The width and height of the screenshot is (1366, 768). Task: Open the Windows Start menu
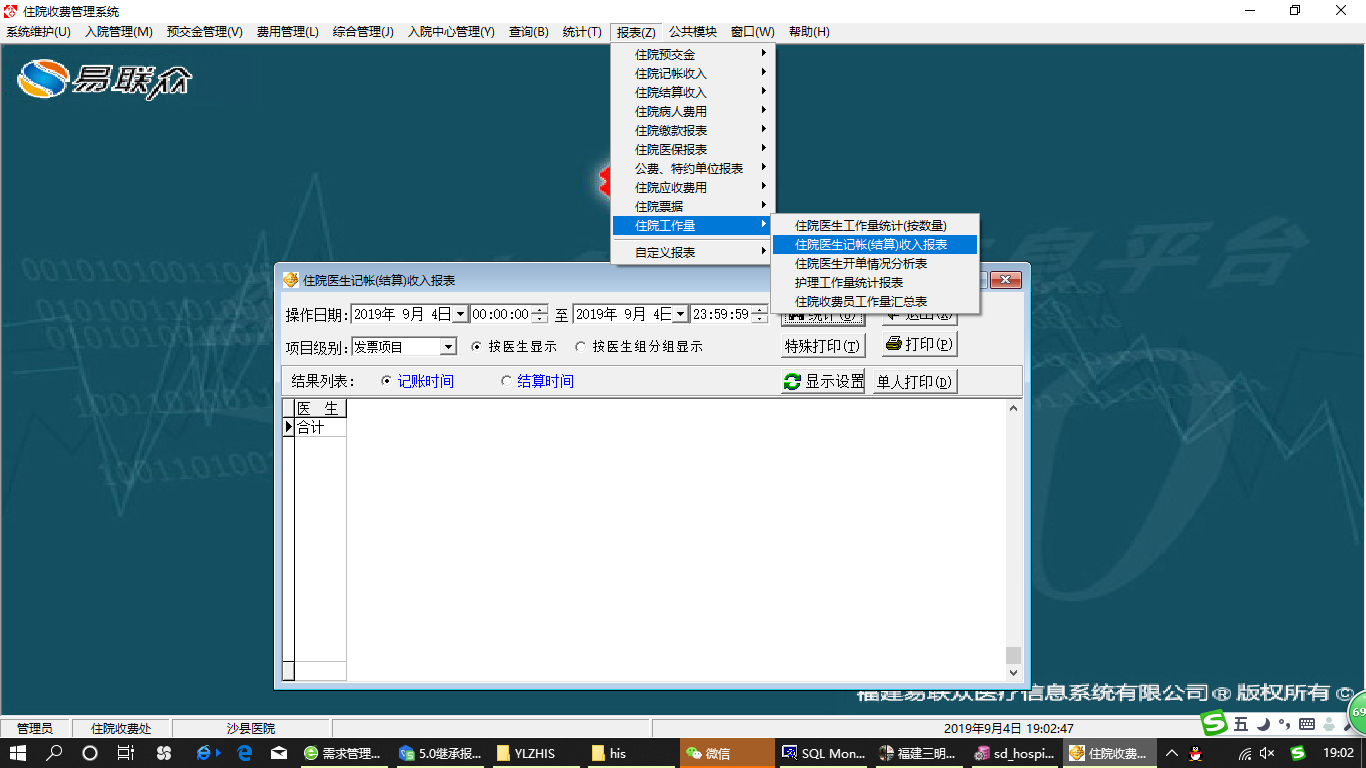click(x=18, y=753)
